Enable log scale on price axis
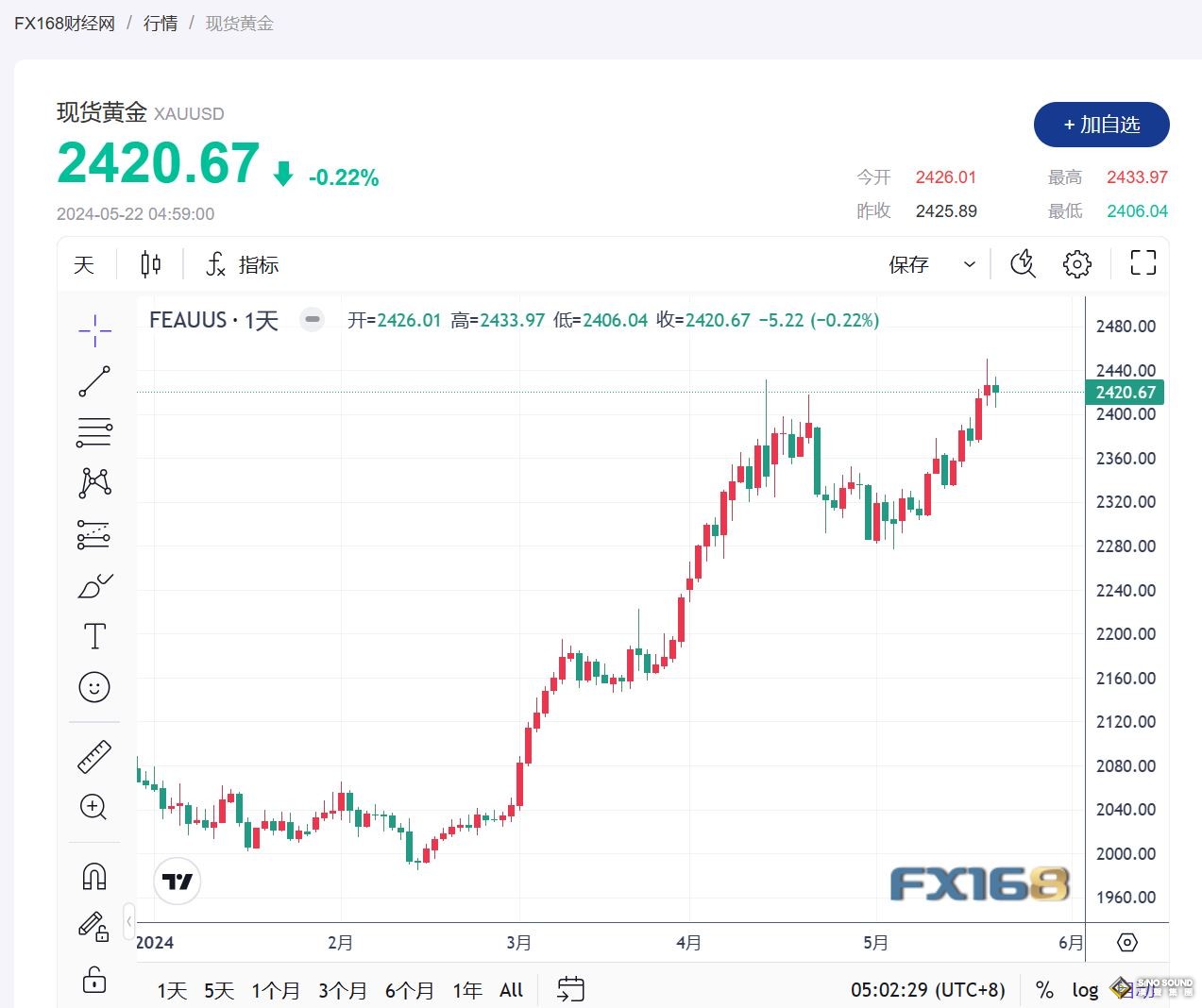The image size is (1202, 1008). coord(1084,990)
